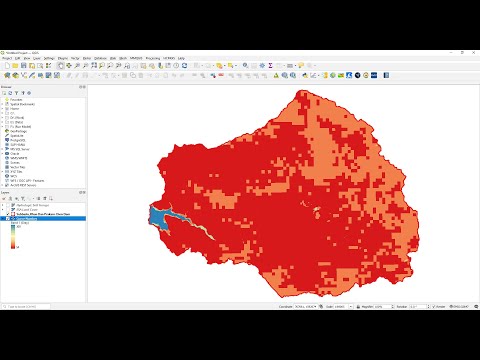480x360 pixels.
Task: Expand the ArcGIS REST Servers node
Action: [3, 185]
